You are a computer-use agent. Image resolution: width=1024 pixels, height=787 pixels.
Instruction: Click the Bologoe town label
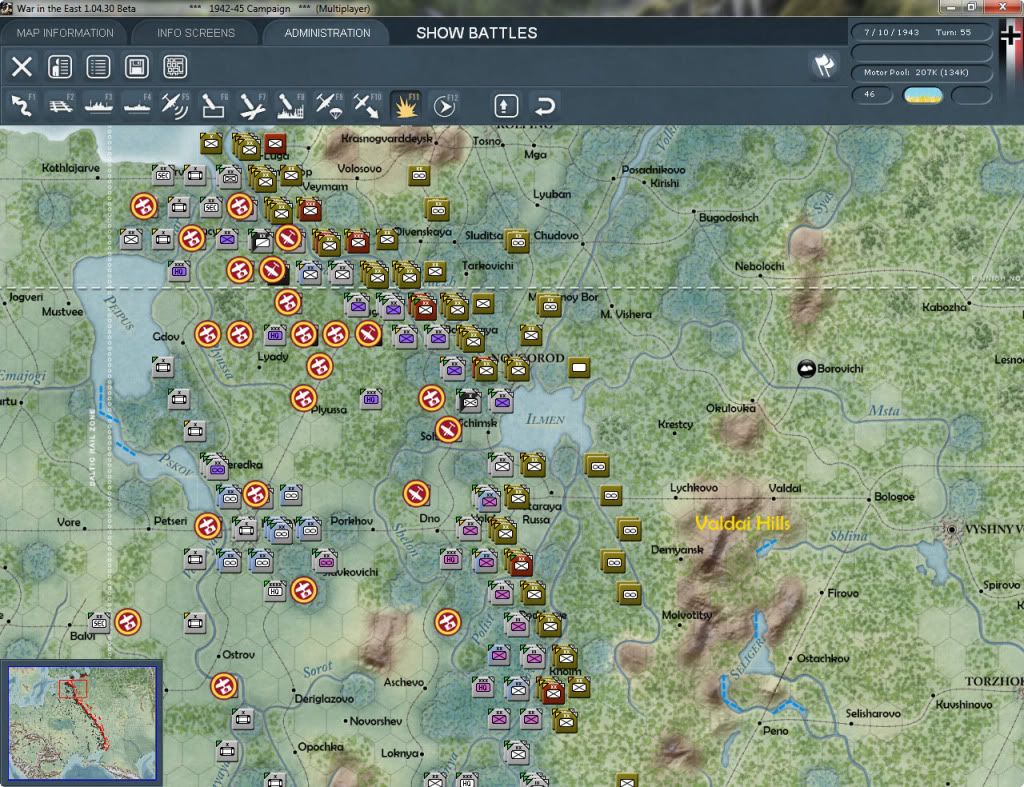click(x=894, y=496)
